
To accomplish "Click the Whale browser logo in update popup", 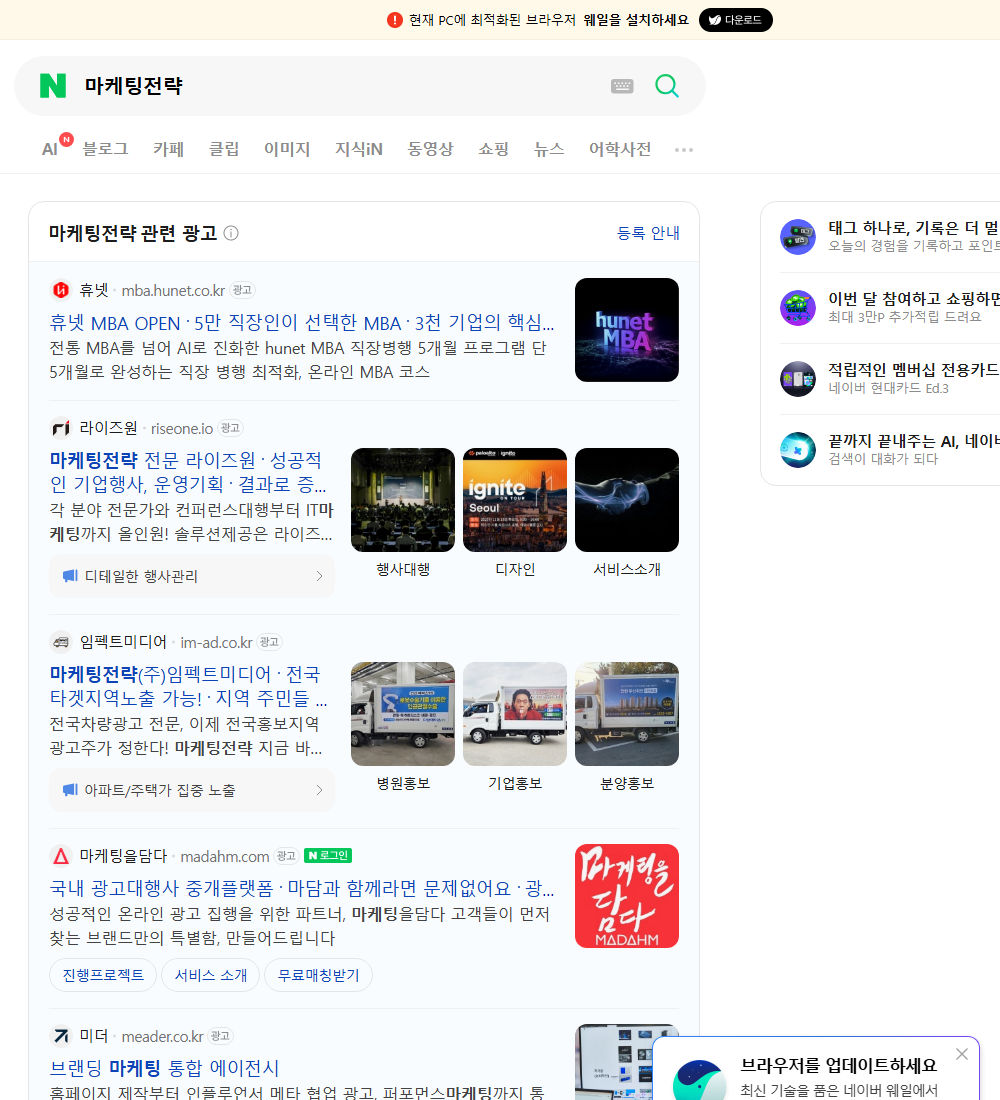I will pyautogui.click(x=699, y=1080).
